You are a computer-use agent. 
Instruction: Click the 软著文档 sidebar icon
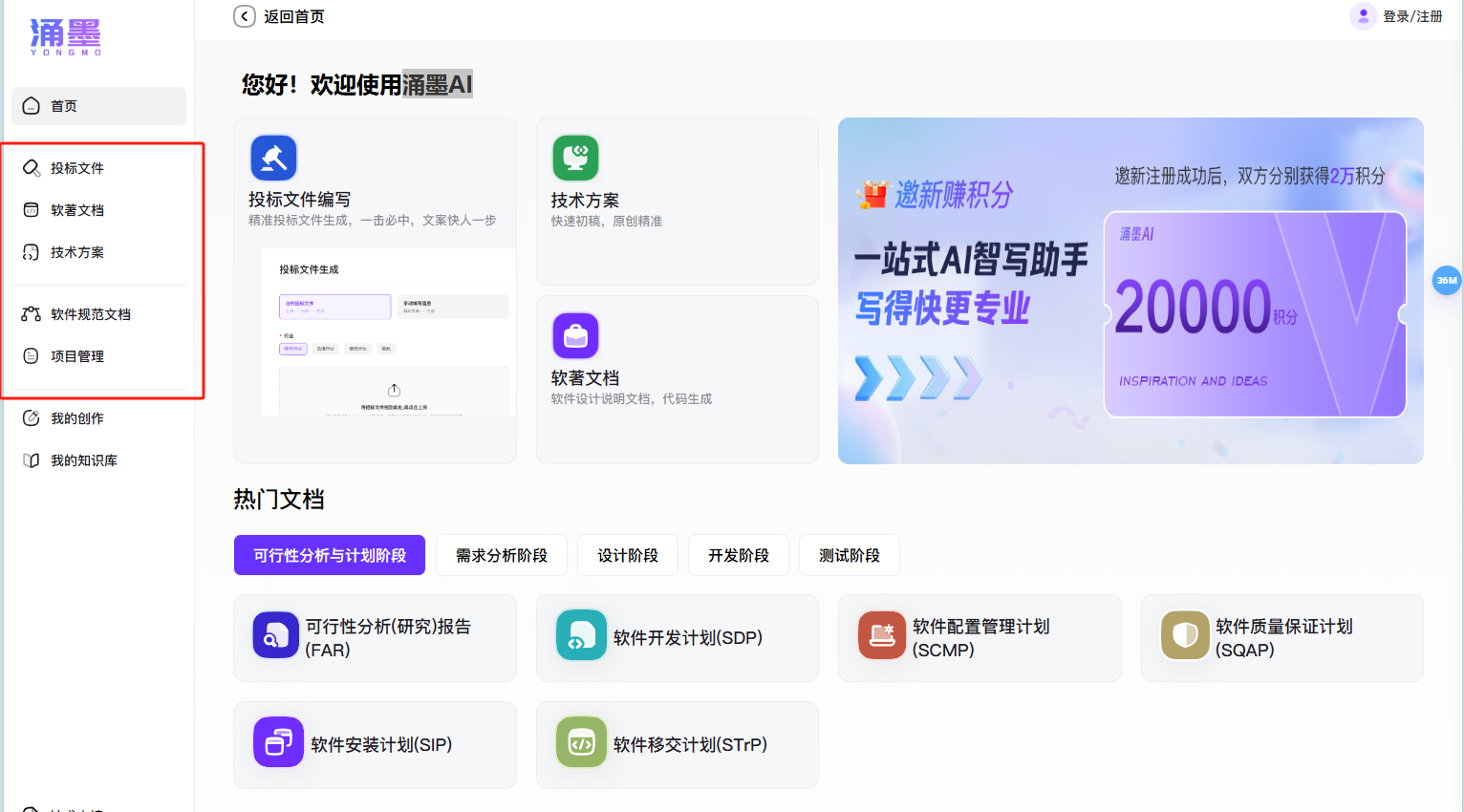click(32, 210)
